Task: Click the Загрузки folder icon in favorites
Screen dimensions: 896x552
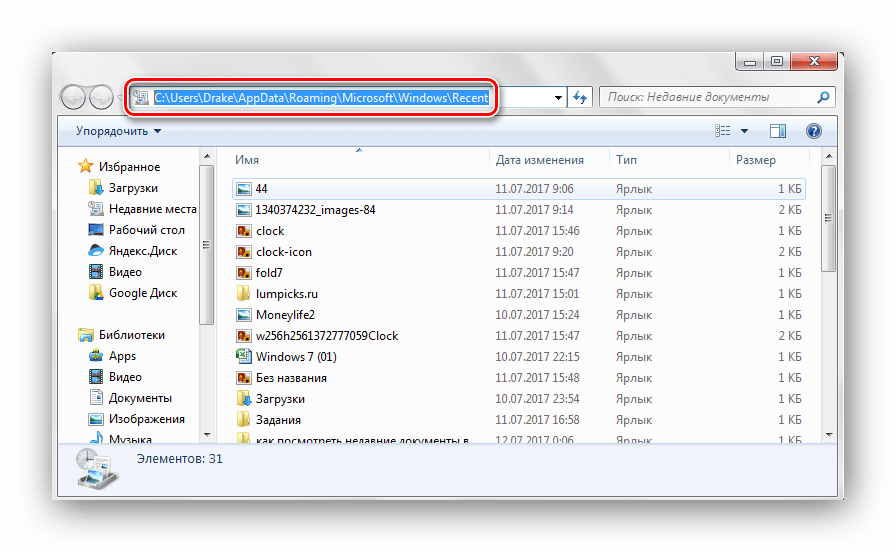Action: click(95, 187)
